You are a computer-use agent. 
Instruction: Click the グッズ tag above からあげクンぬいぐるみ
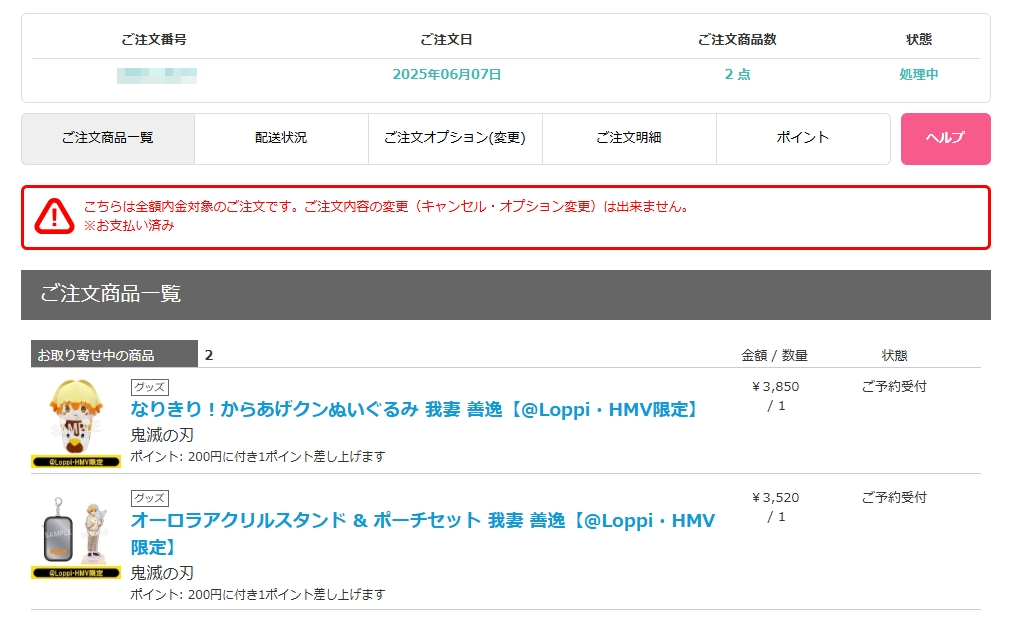tap(150, 387)
